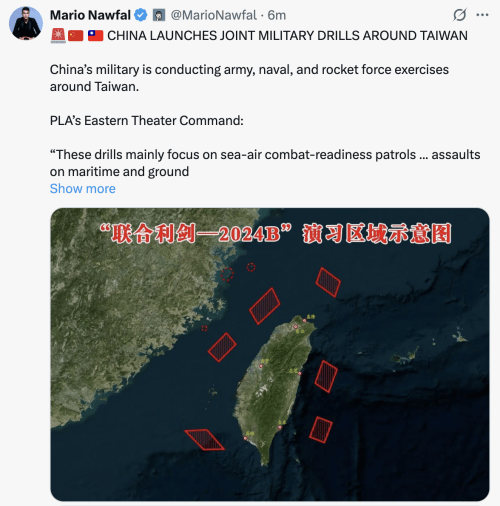Click the Taiwan flag emoji
Screen dimensions: 500x506
click(96, 36)
